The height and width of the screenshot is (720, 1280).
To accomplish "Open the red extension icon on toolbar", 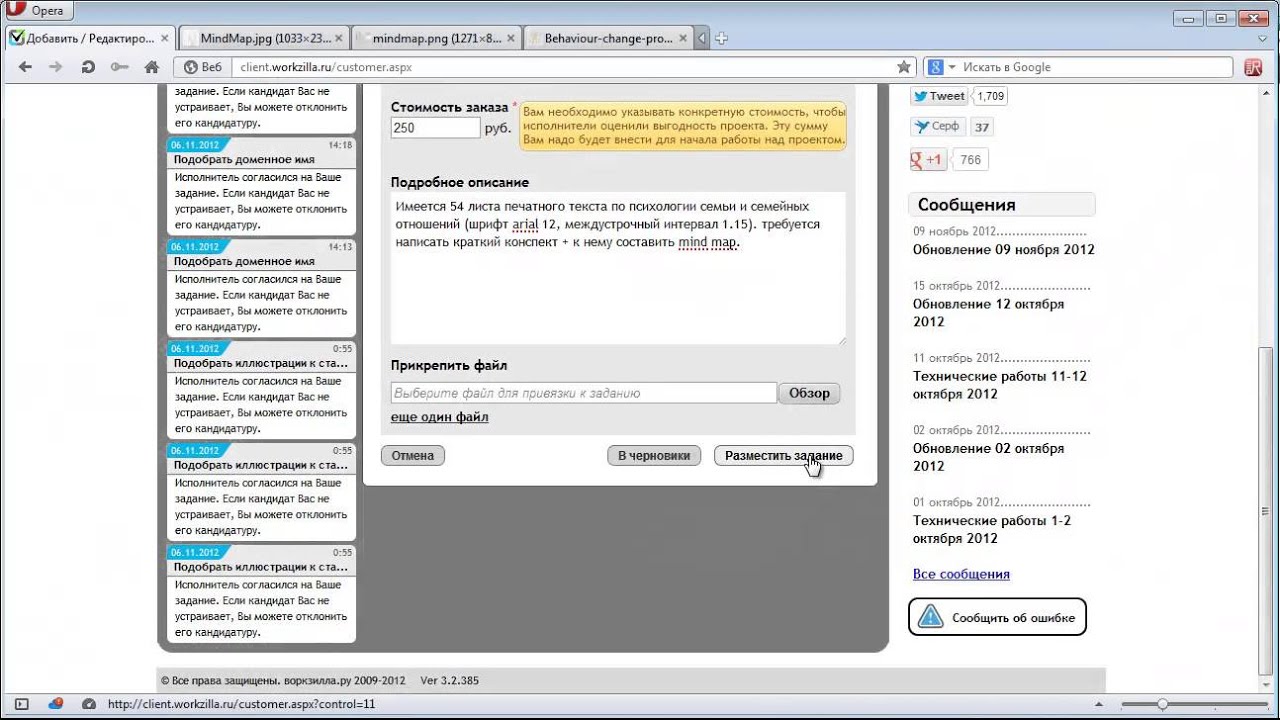I will 1253,67.
